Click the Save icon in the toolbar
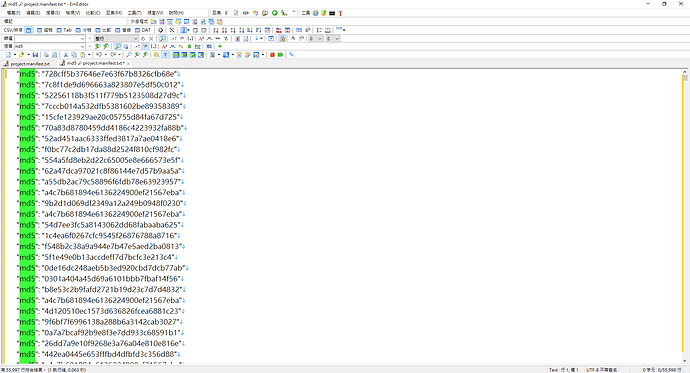Viewport: 690px width, 373px height. pos(35,55)
